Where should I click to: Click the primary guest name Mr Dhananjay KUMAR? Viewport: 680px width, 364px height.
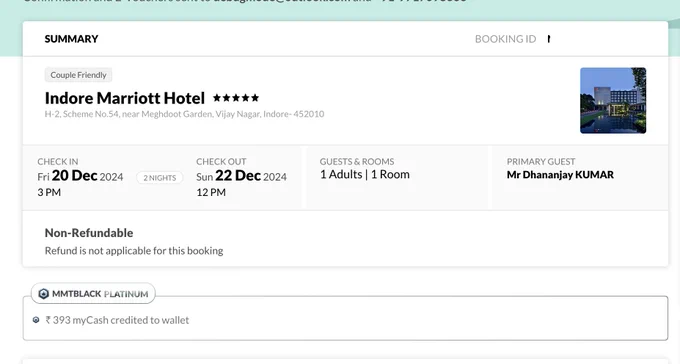(560, 175)
